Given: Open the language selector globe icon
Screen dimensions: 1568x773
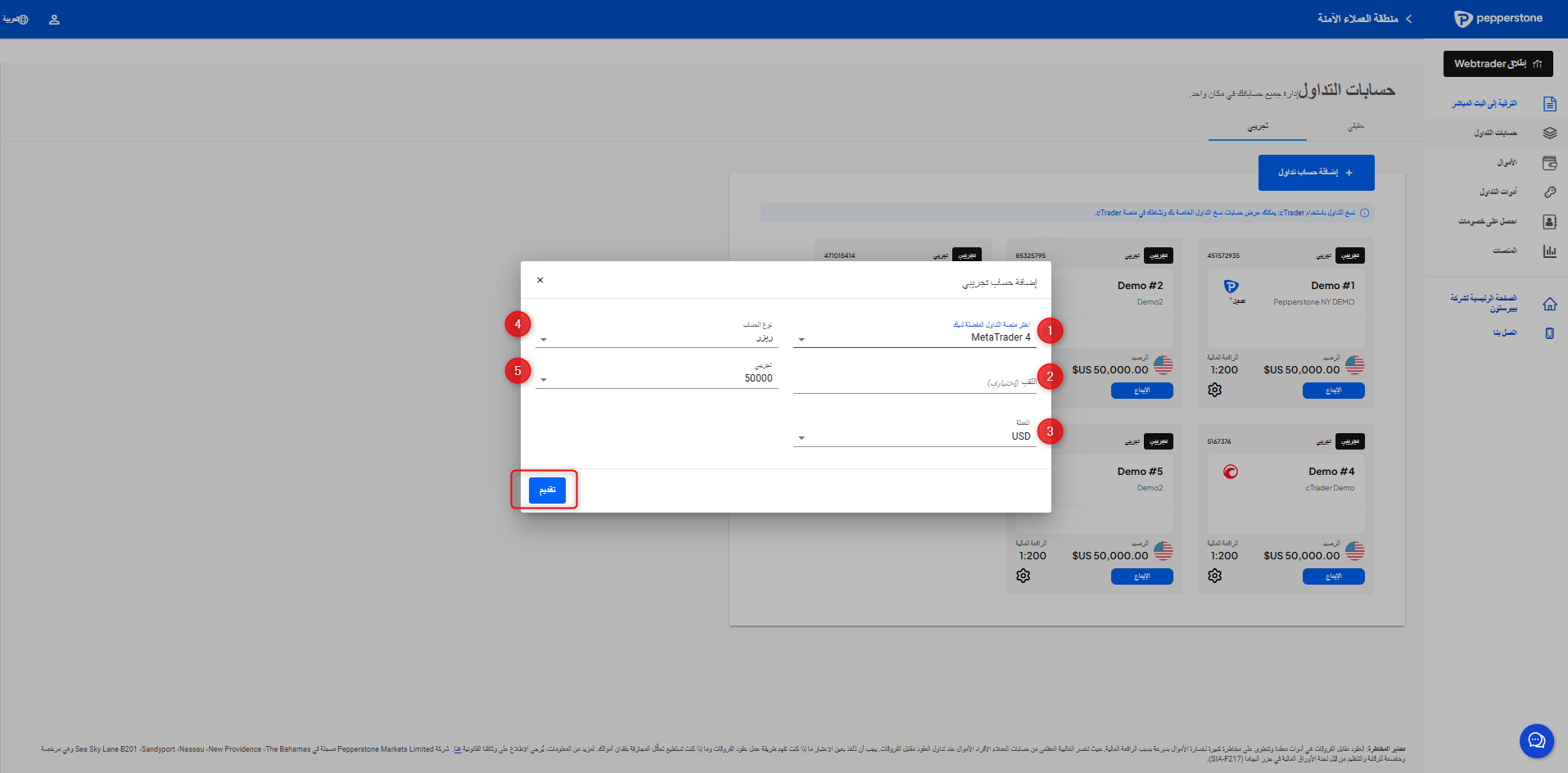Looking at the screenshot, I should click(23, 20).
